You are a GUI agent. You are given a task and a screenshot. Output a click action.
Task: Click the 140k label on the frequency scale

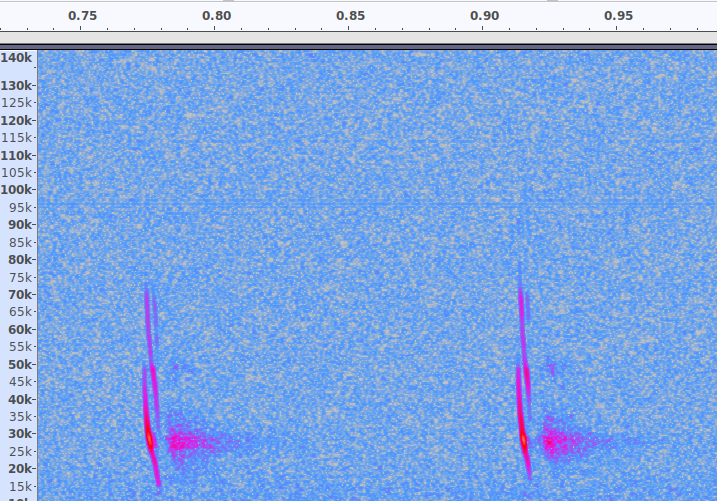coord(17,59)
